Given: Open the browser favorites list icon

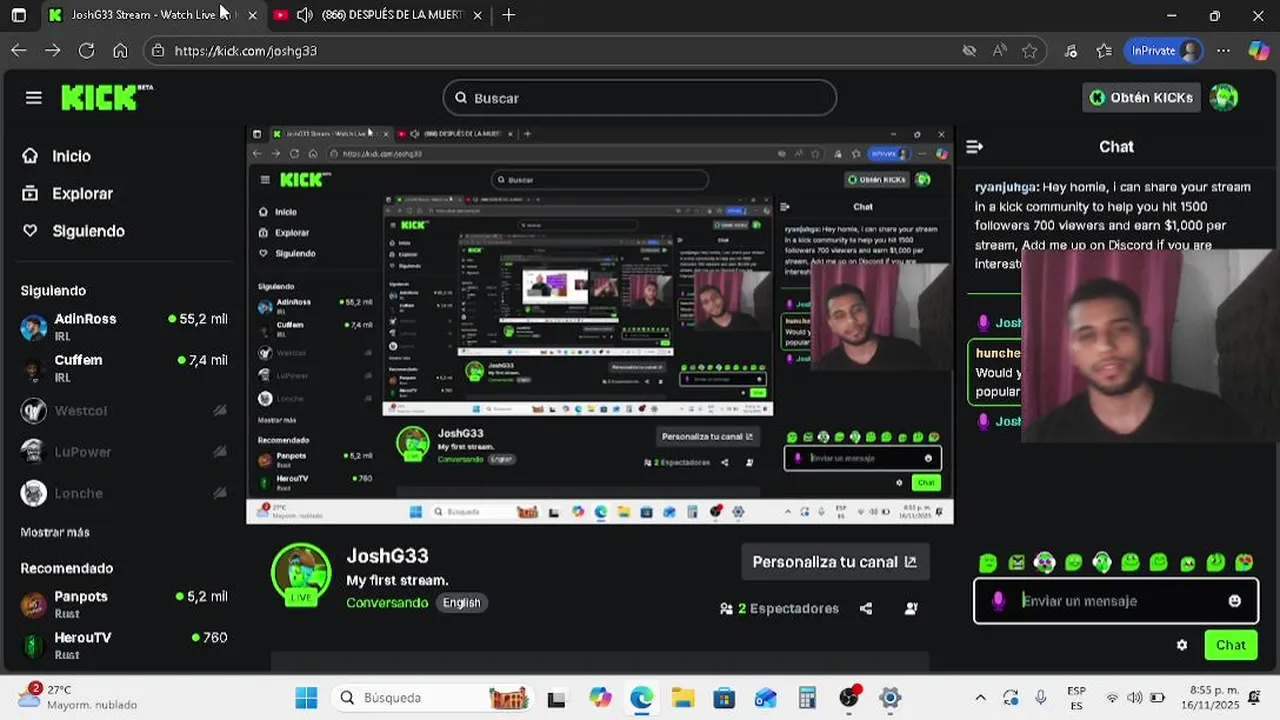Looking at the screenshot, I should pos(1104,50).
